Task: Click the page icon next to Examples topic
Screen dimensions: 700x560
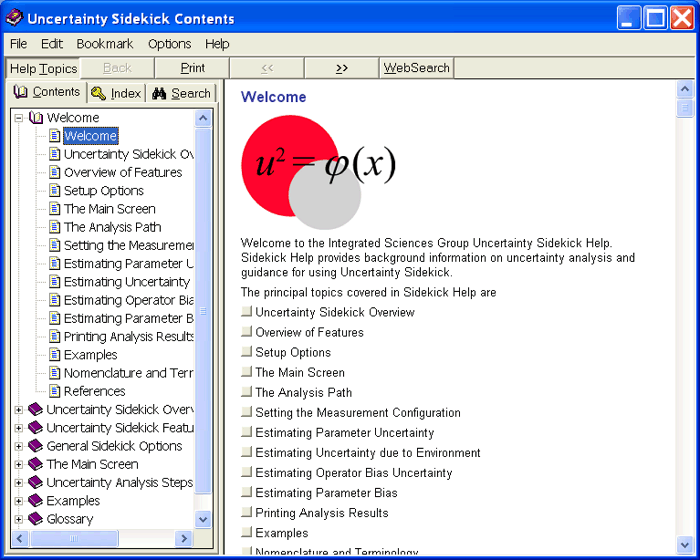Action: (x=54, y=355)
